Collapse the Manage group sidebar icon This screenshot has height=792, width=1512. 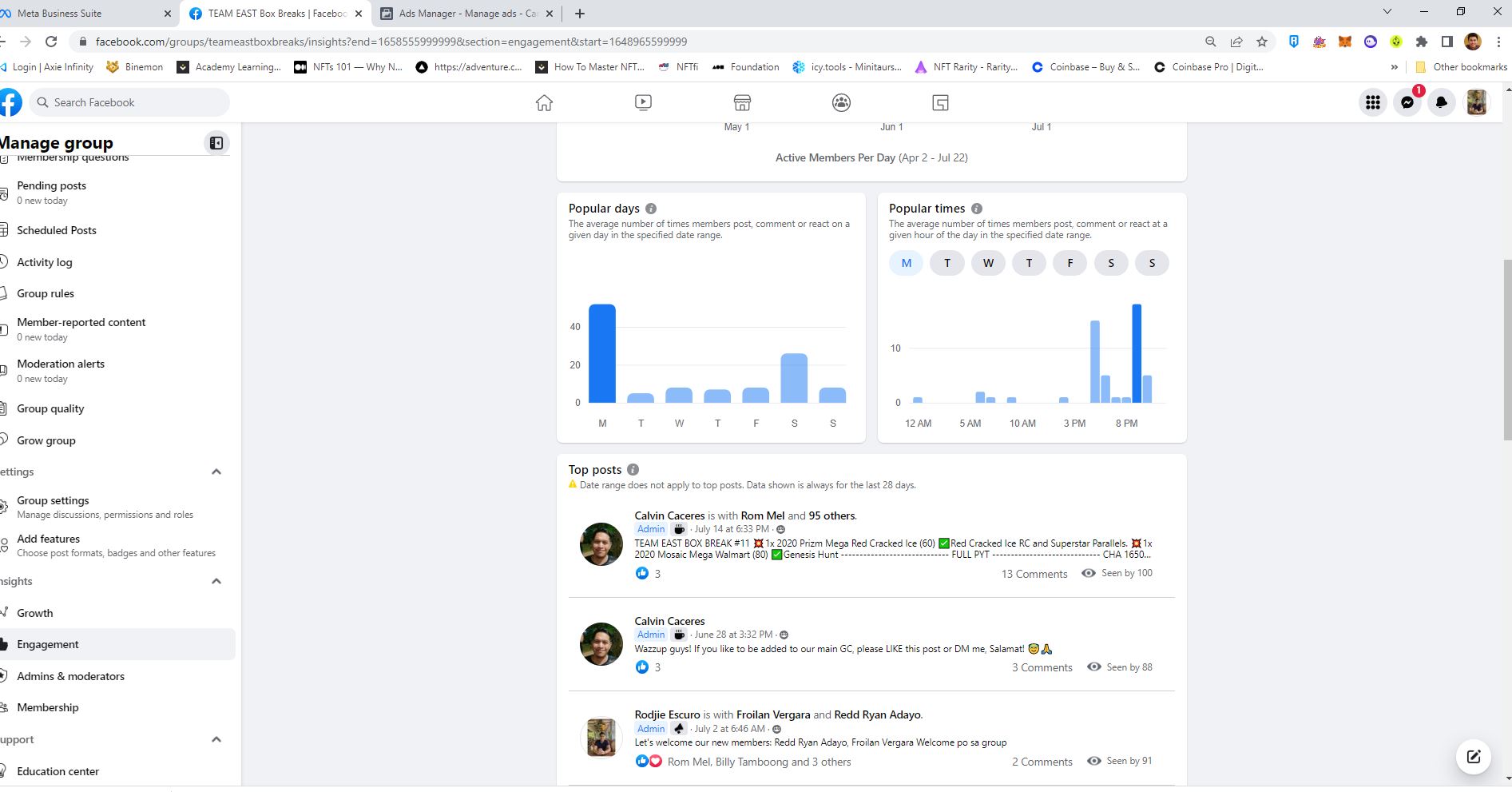[x=216, y=143]
